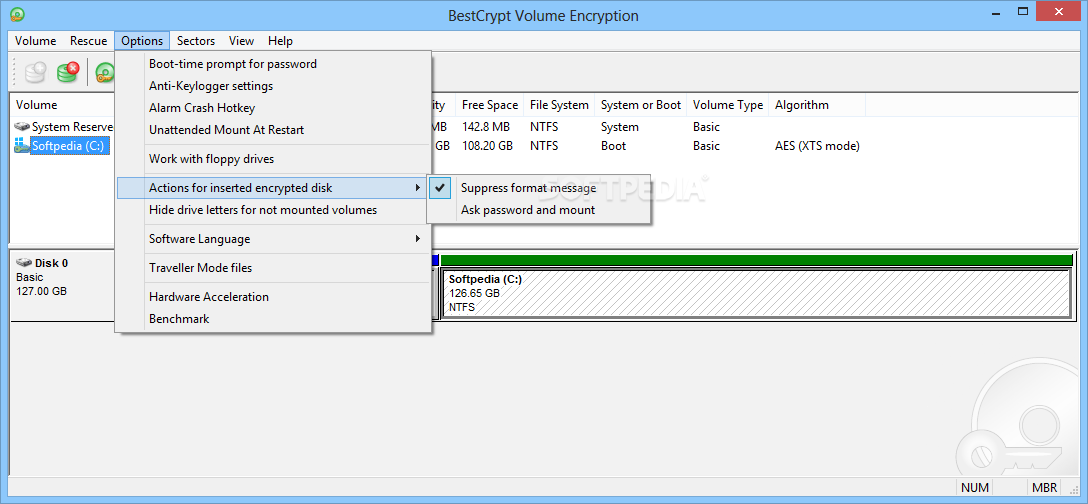
Task: Click the green bar above Softpedia (C:) partition
Action: tap(756, 260)
